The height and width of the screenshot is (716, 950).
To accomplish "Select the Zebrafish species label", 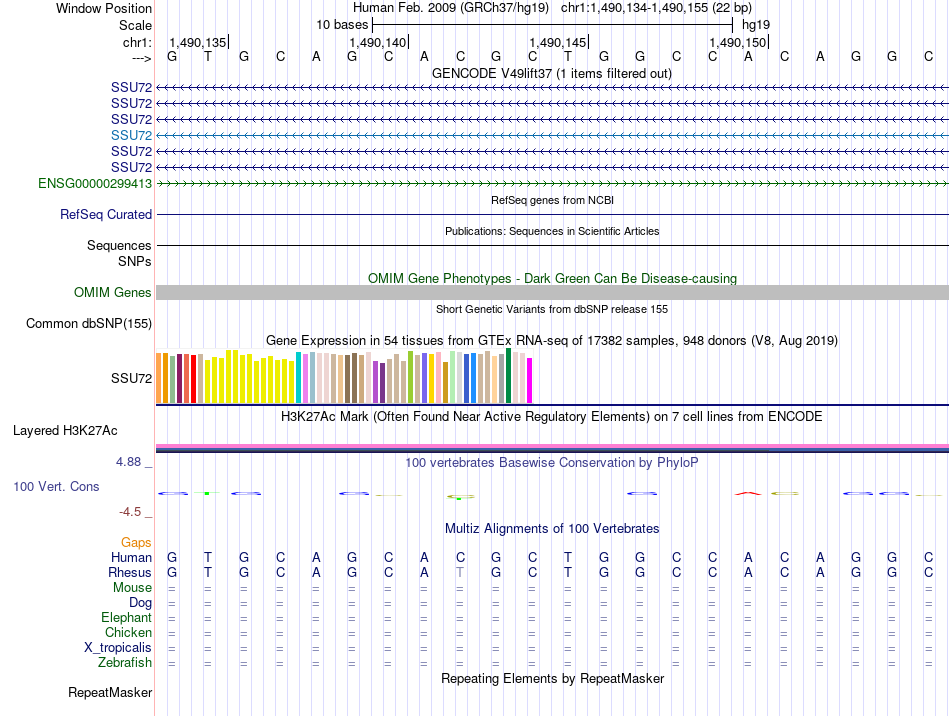I will tap(125, 662).
